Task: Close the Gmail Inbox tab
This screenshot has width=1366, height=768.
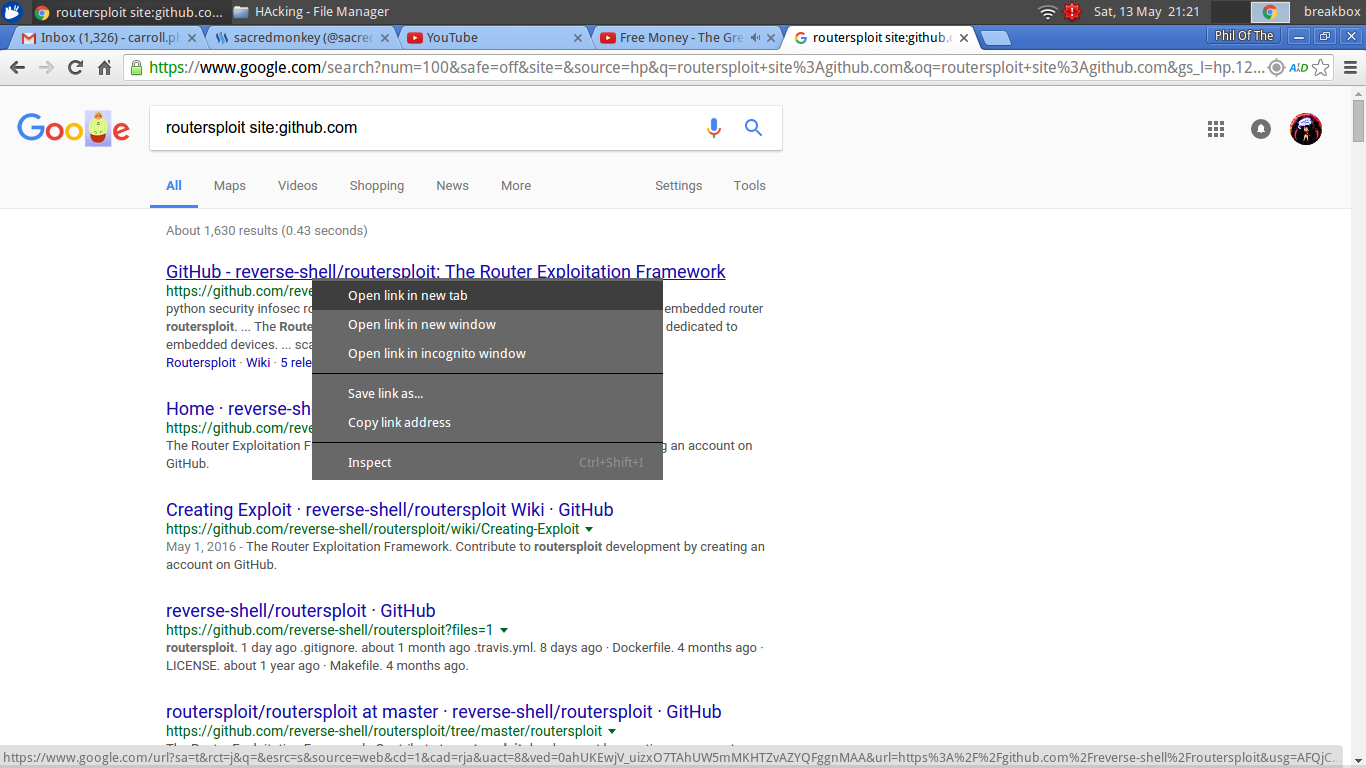Action: click(192, 38)
